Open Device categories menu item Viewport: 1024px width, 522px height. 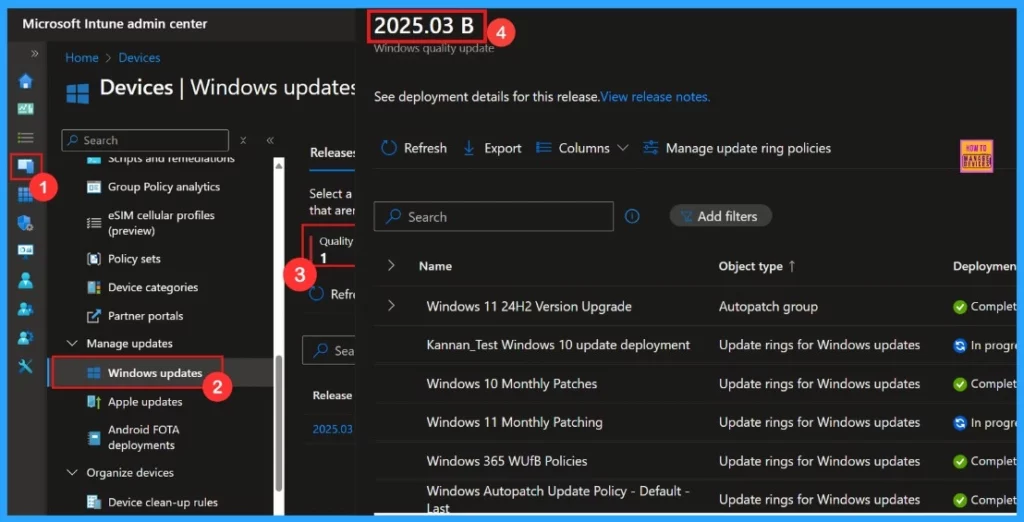153,287
